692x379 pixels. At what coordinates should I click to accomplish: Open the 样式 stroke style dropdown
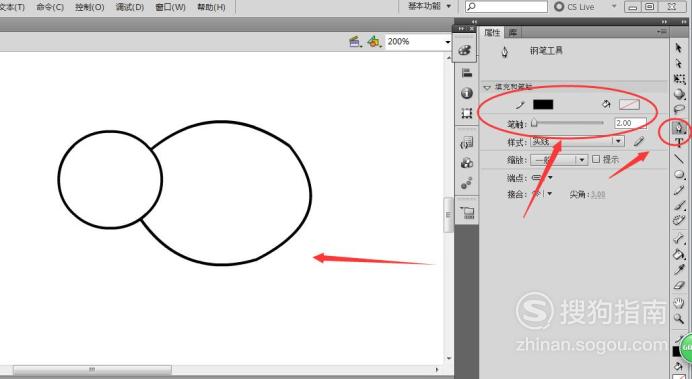pyautogui.click(x=577, y=141)
